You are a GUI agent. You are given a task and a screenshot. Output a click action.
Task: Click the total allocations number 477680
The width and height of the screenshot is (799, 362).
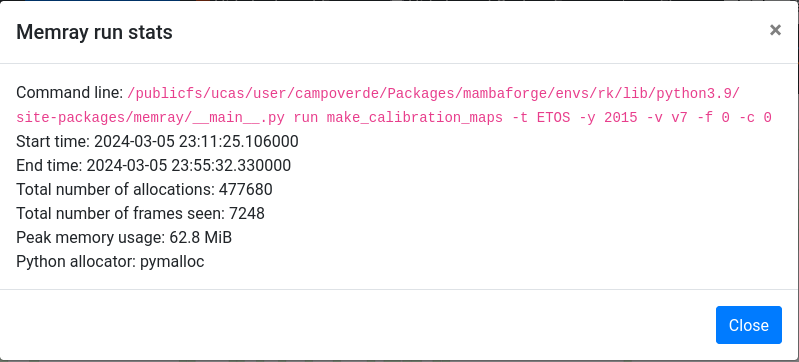coord(246,189)
